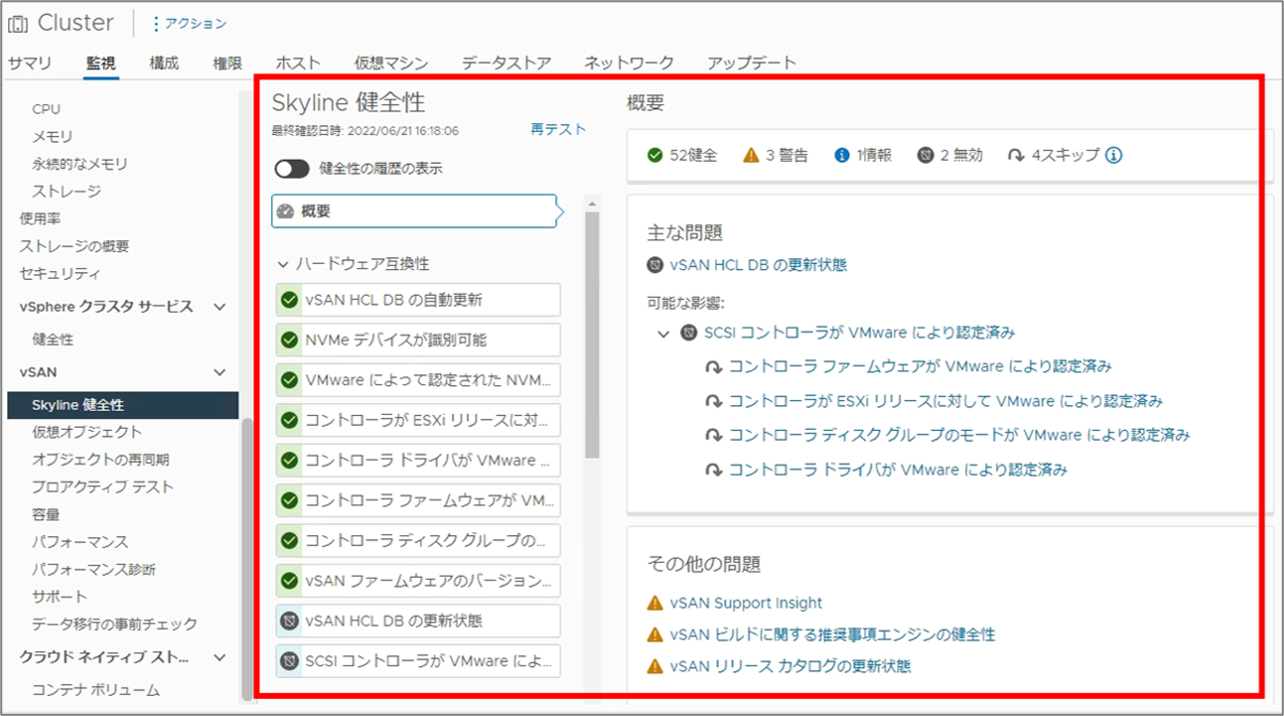Collapse the vSphere クラスタ サービス sidebar group

[220, 307]
